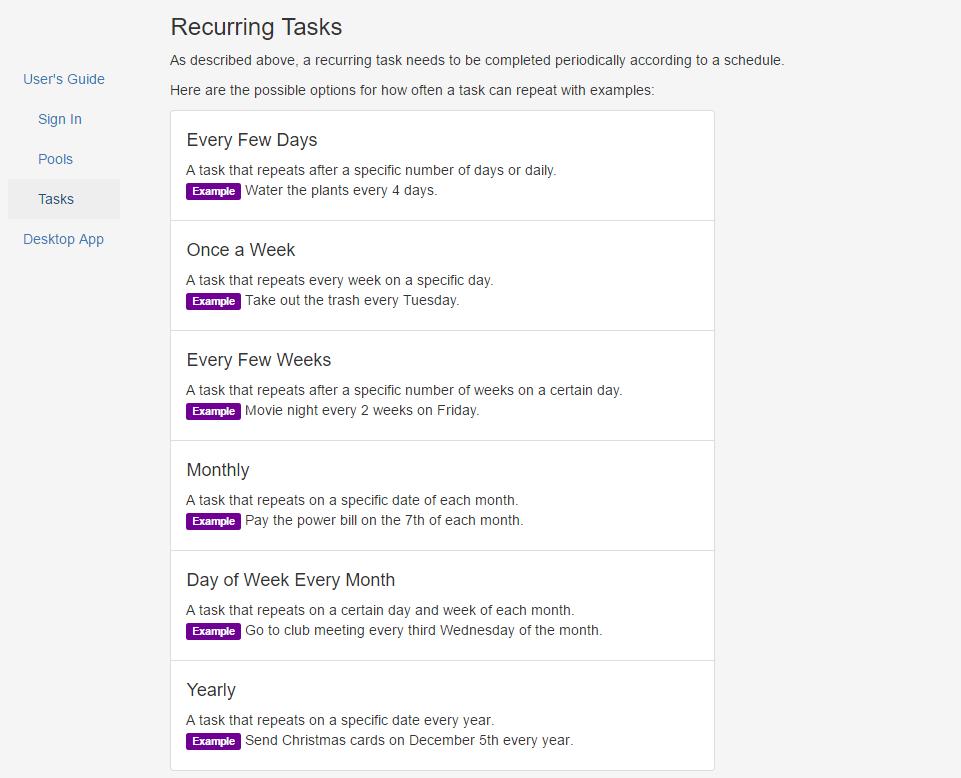This screenshot has width=961, height=778.
Task: Click the Example badge beside Movie night
Action: (213, 411)
